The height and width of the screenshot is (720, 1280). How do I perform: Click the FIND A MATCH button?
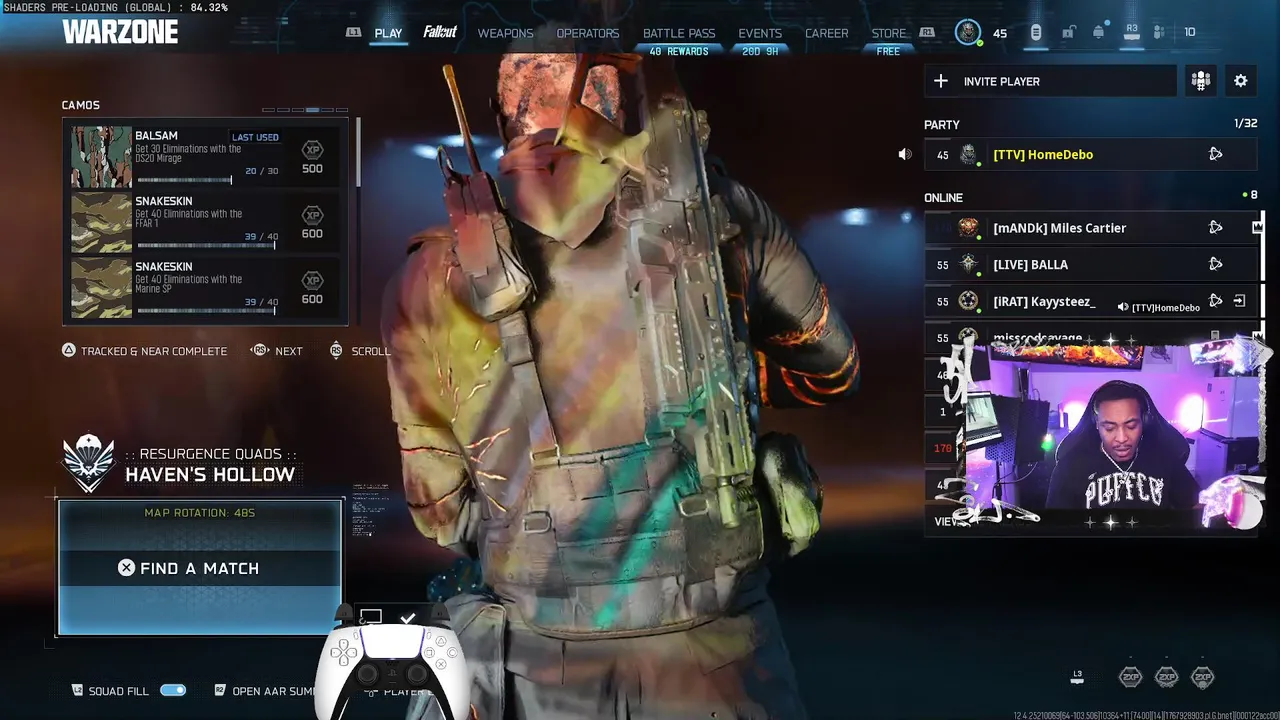click(x=200, y=568)
